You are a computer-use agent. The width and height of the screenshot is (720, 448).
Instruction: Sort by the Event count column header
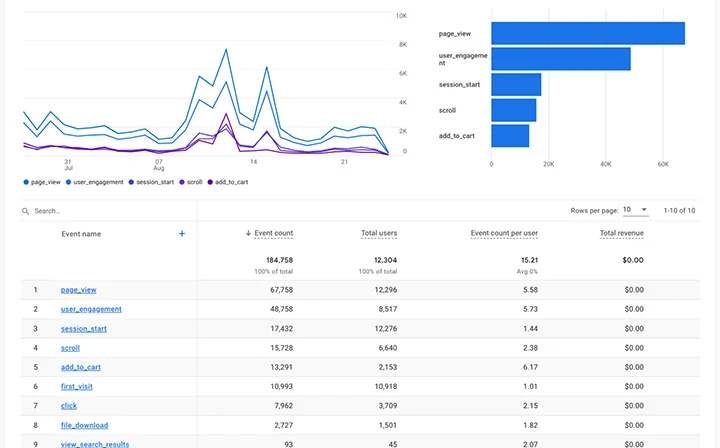274,233
